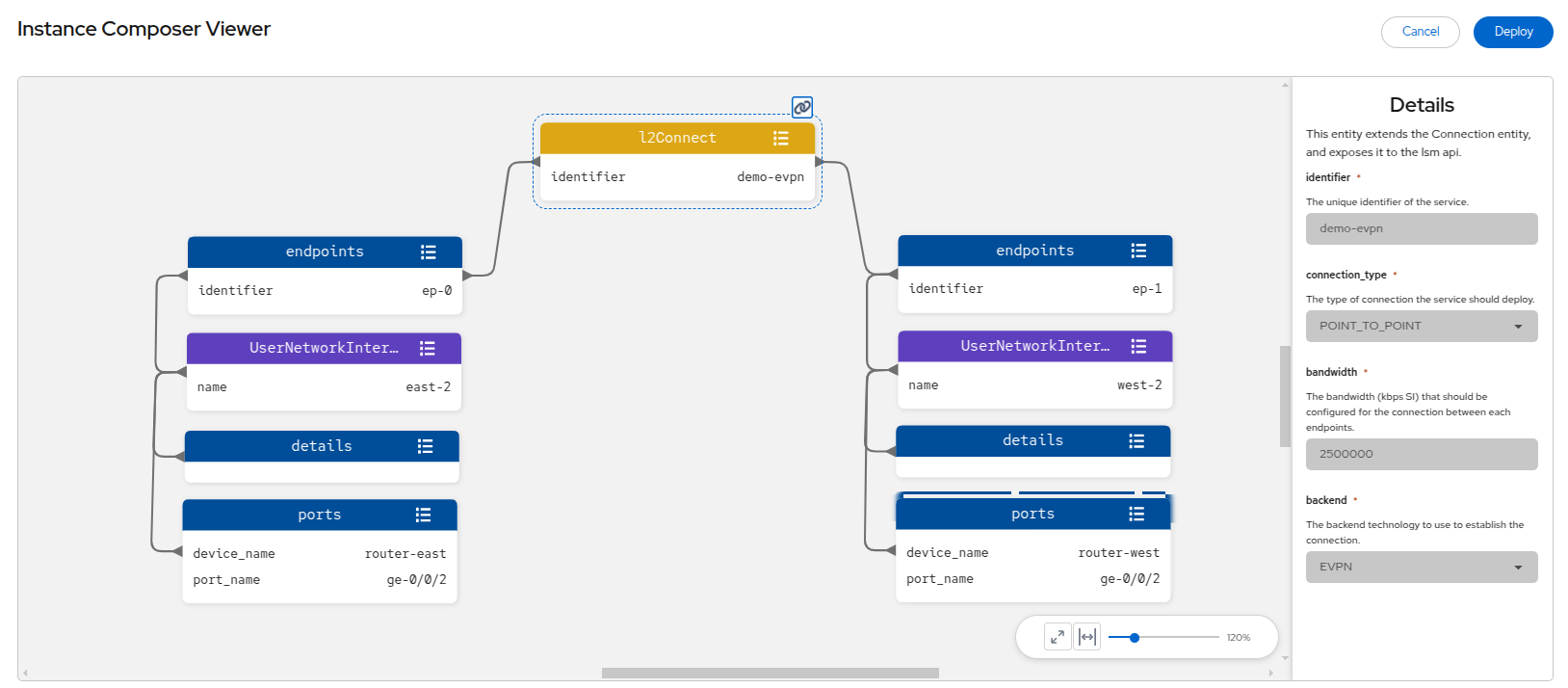Click the bandwidth field showing 2500000

(1422, 454)
